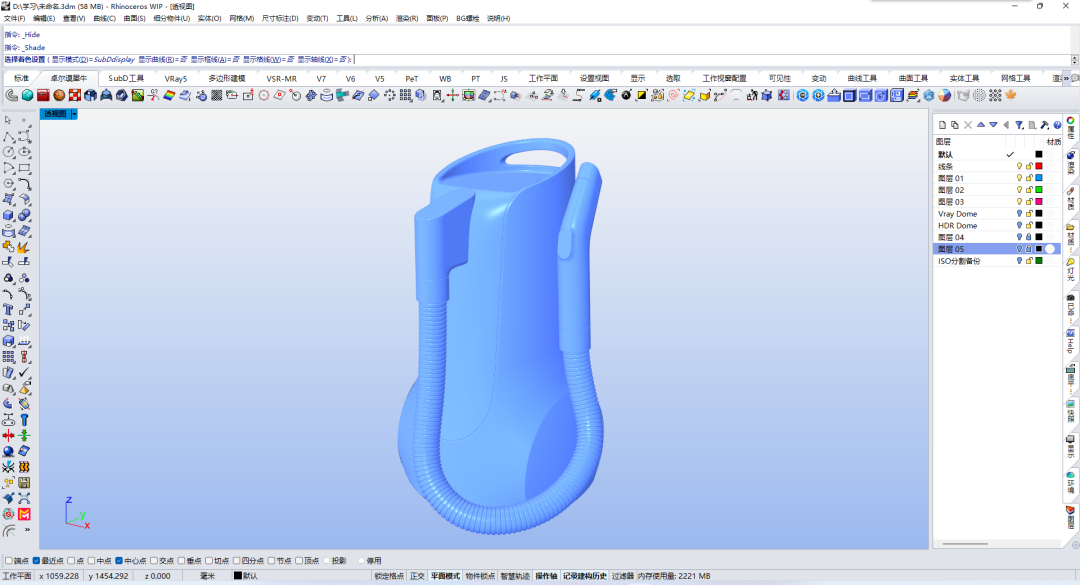Image resolution: width=1080 pixels, height=585 pixels.
Task: Click the new layer icon in layers panel
Action: (942, 125)
